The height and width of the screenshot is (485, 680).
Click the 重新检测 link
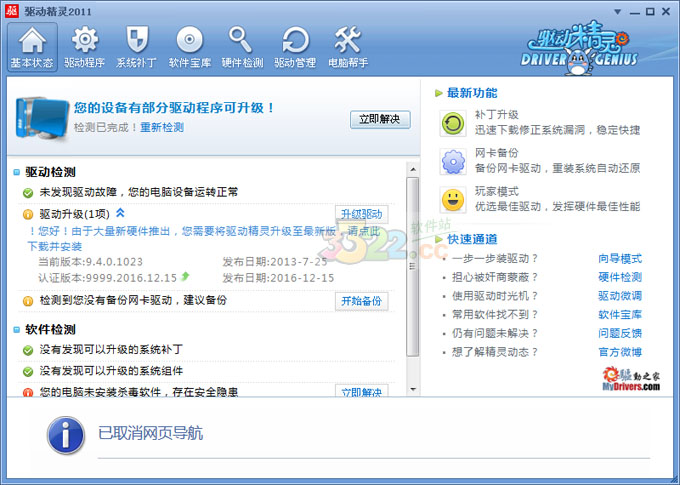(x=162, y=127)
